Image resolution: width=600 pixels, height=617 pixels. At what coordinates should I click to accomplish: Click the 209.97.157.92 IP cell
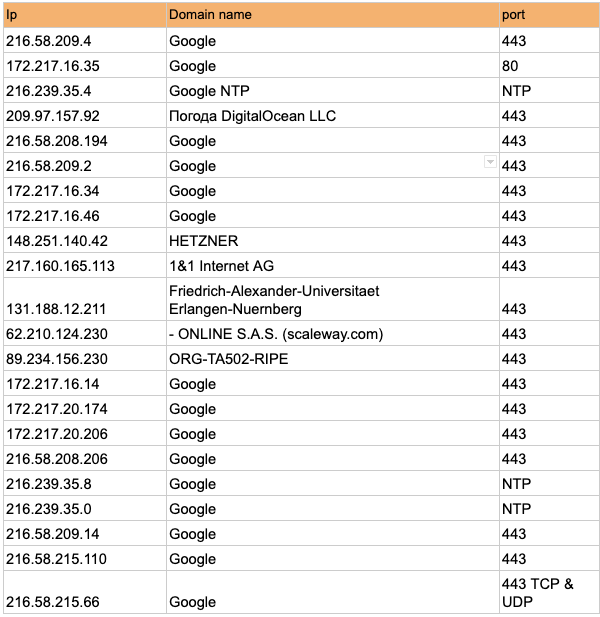(x=84, y=116)
